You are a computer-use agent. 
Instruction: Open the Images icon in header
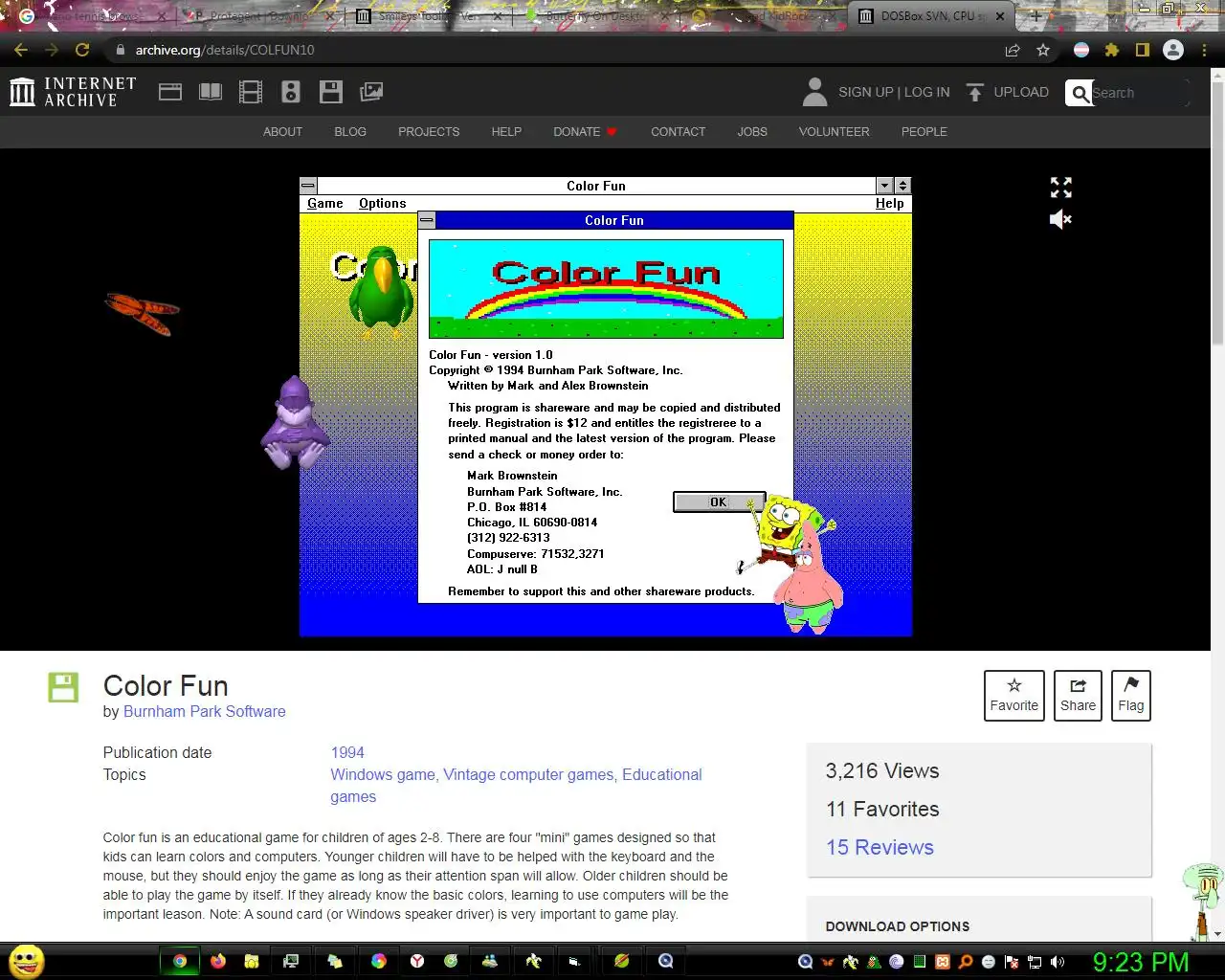(x=371, y=92)
